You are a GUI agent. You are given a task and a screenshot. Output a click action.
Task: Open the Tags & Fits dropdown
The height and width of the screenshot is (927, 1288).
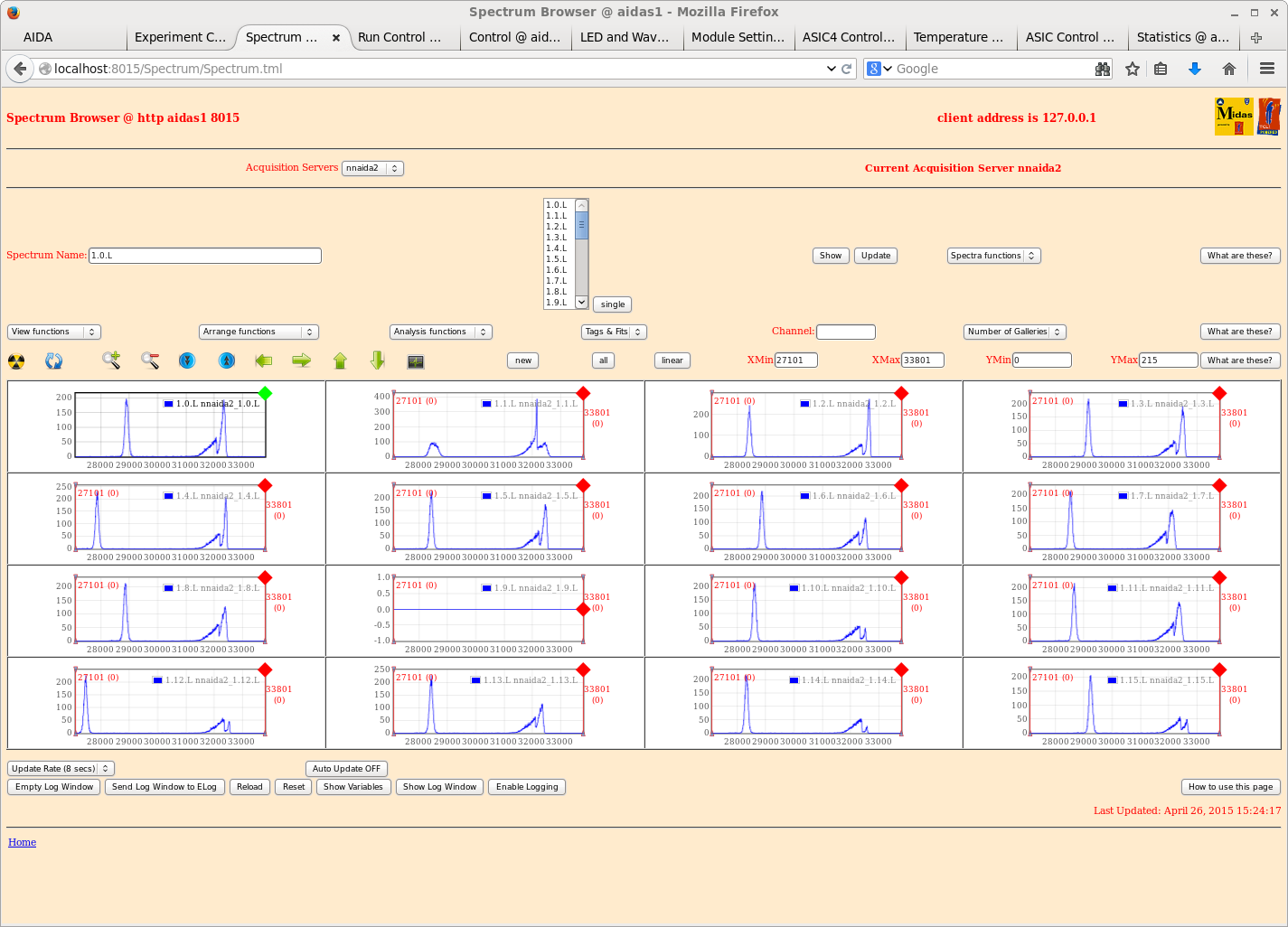tap(615, 332)
